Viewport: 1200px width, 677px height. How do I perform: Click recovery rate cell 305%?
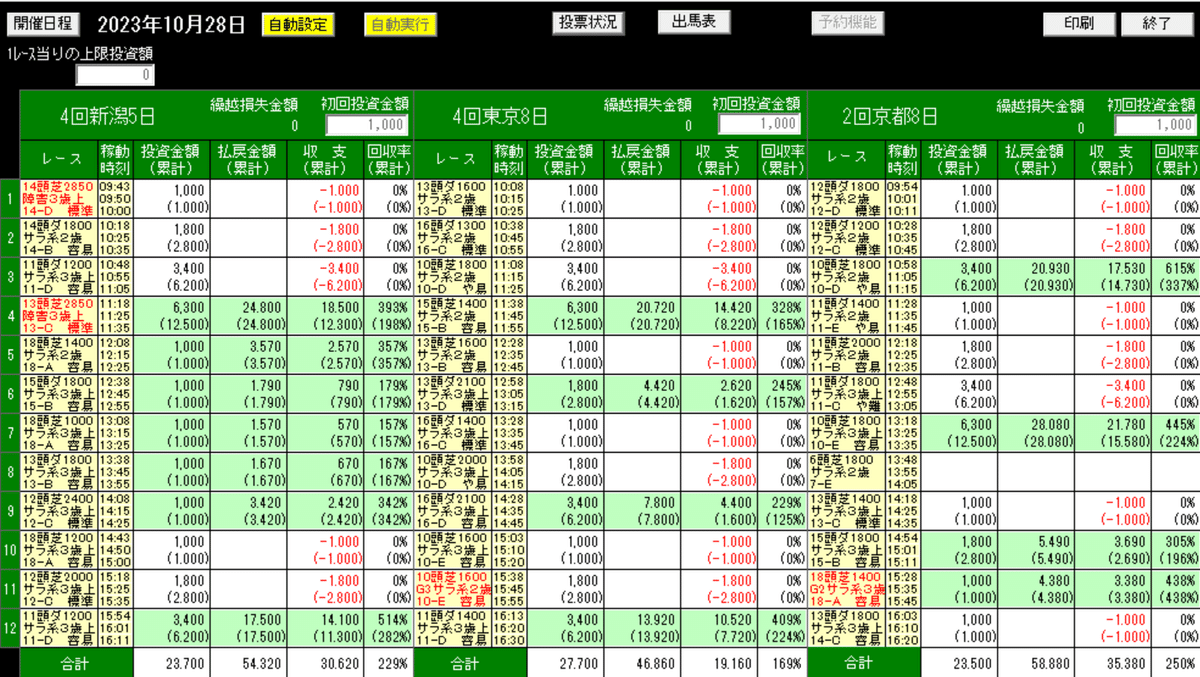pos(1176,550)
